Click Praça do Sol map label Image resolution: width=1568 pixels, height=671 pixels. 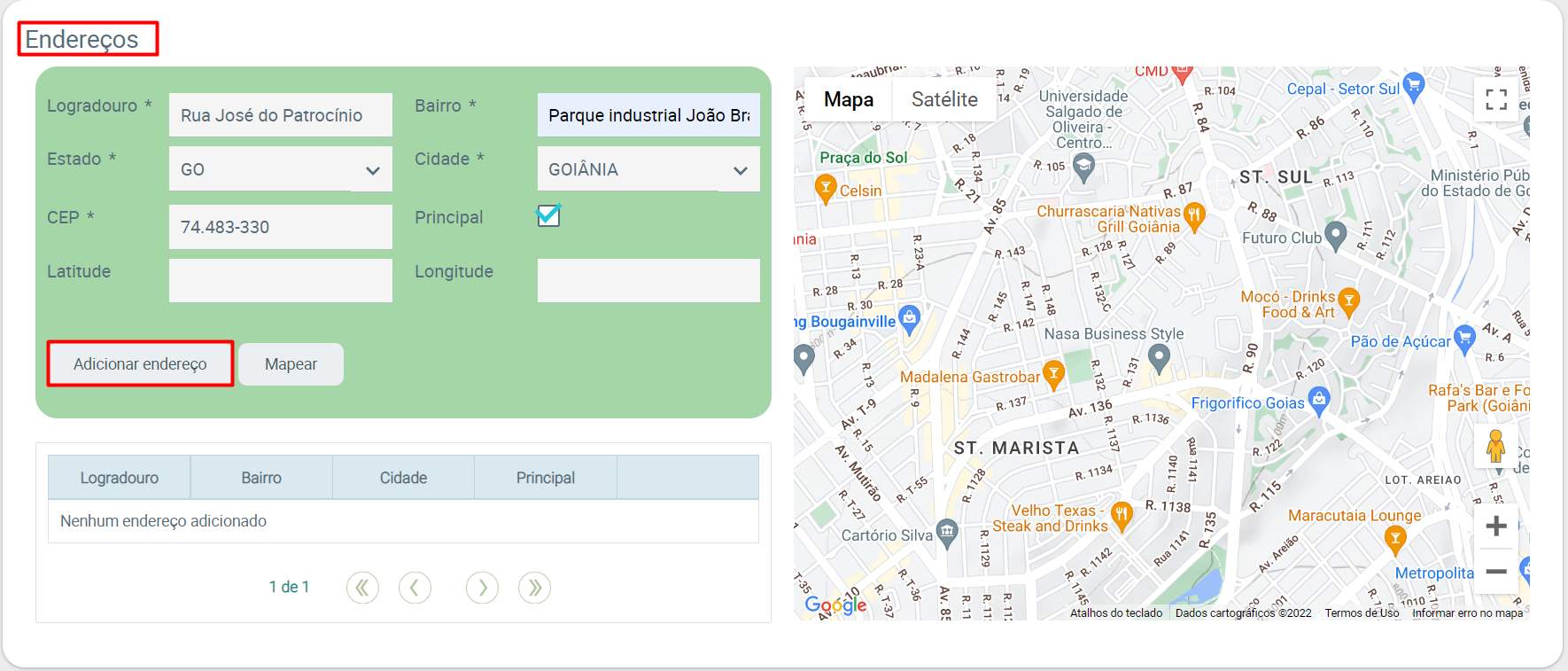864,158
